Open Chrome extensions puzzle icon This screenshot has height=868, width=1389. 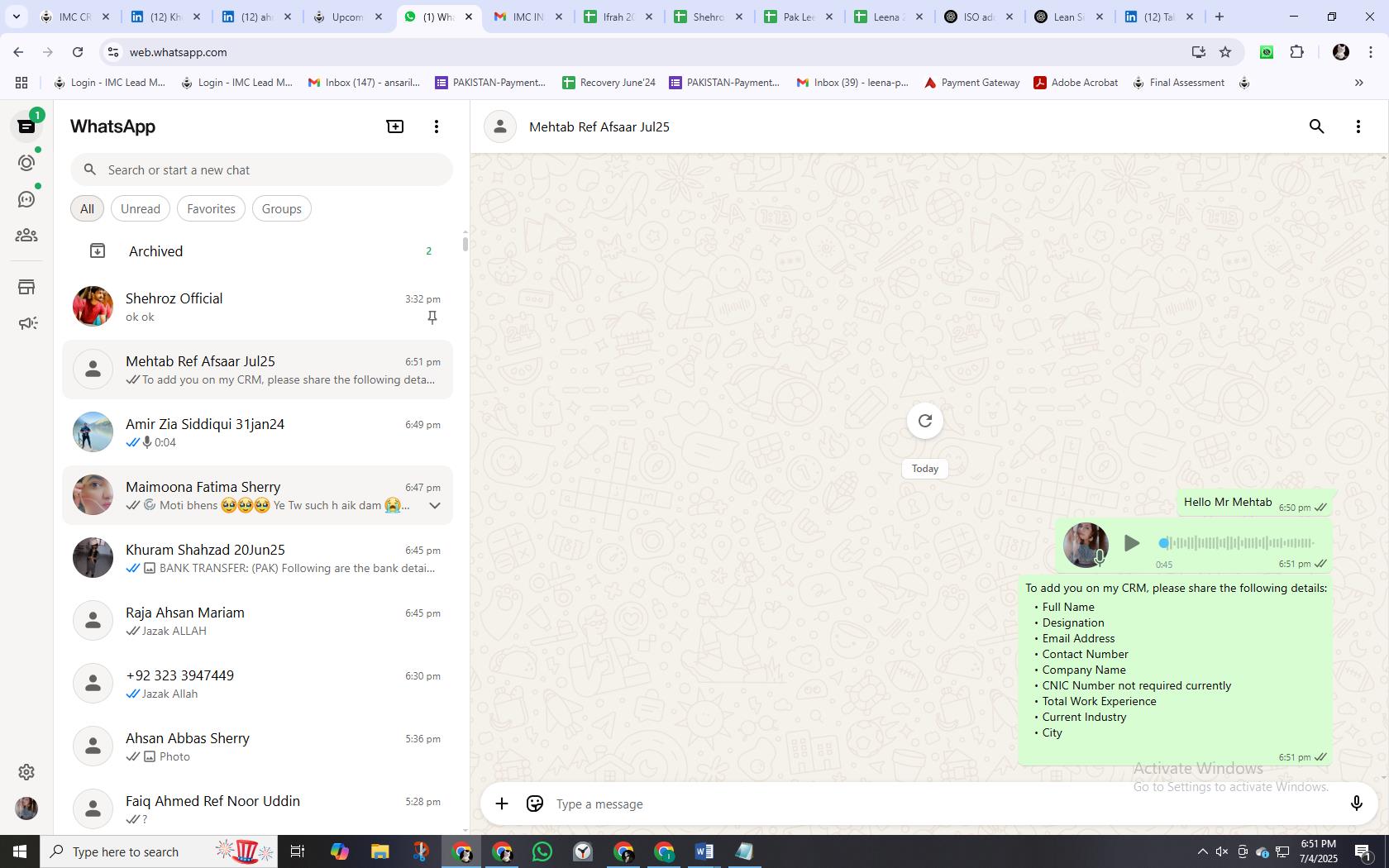[1297, 52]
